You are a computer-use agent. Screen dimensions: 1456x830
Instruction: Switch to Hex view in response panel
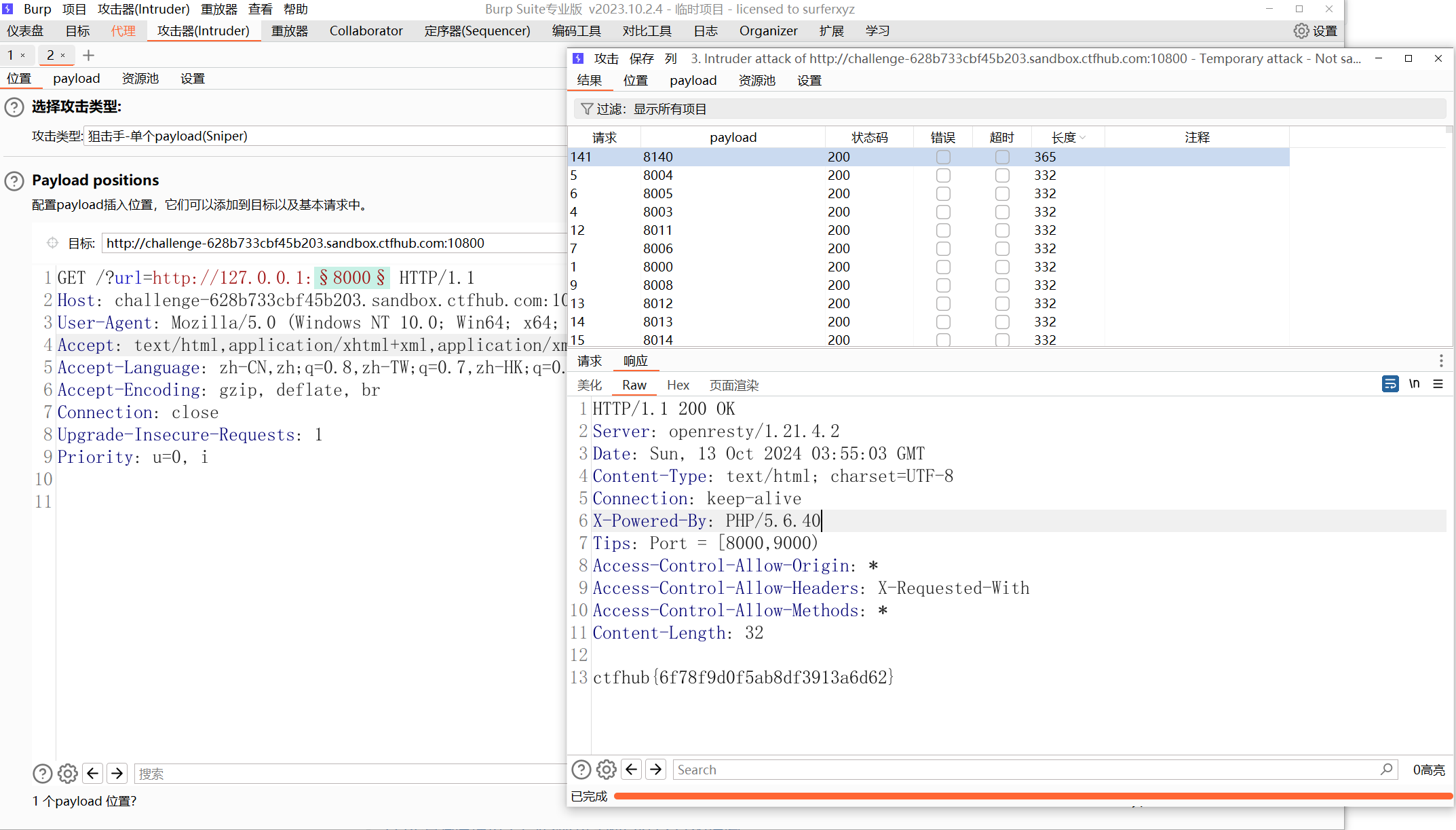point(678,385)
